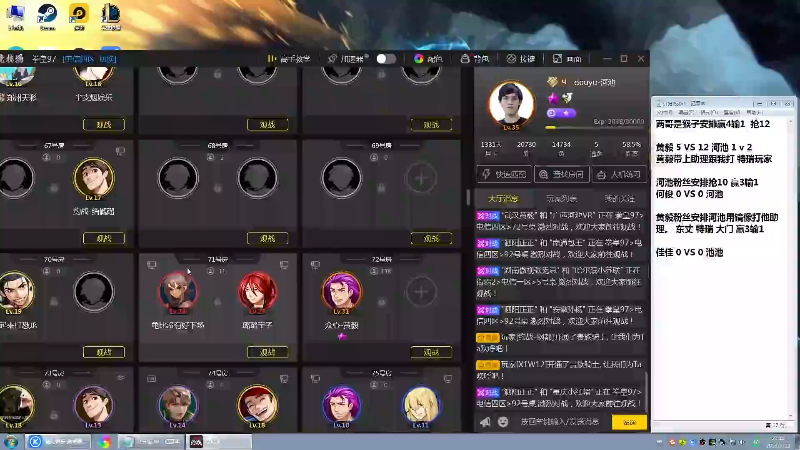Click Notepad line '何俊 0 VS 0 河池'
This screenshot has height=450, width=800.
(689, 194)
